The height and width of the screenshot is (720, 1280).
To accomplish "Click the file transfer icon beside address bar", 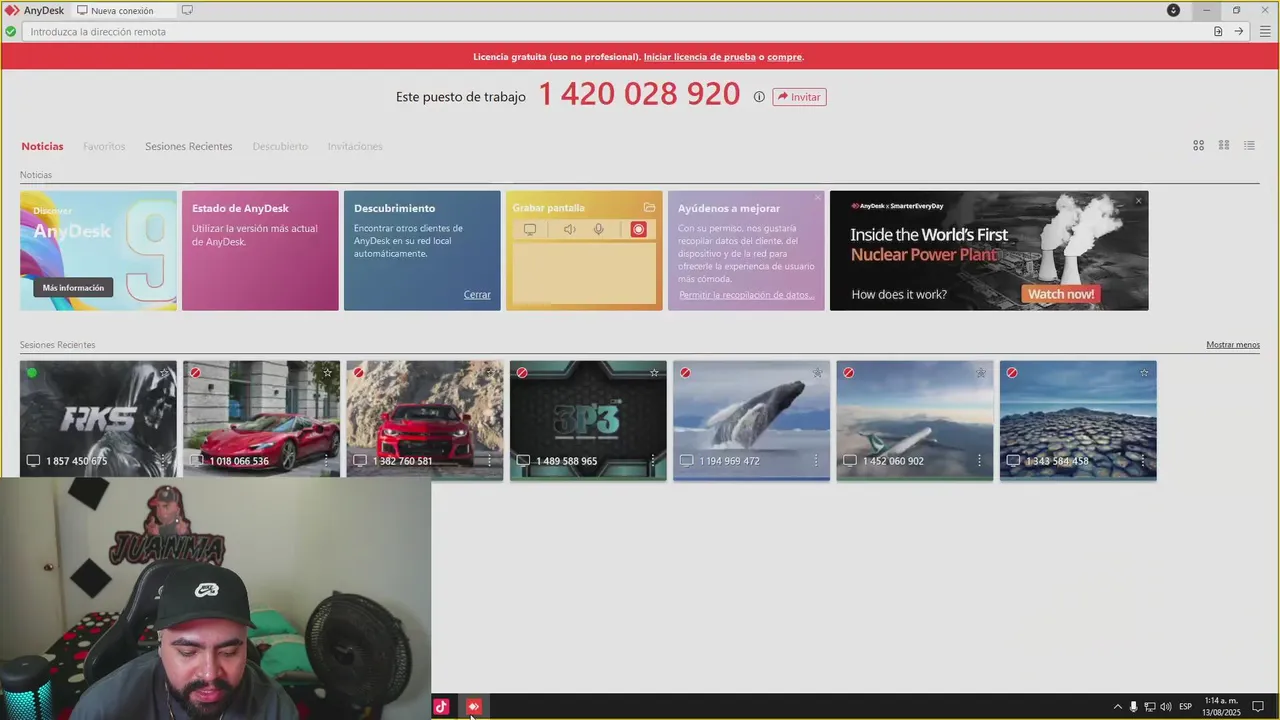I will point(1218,32).
